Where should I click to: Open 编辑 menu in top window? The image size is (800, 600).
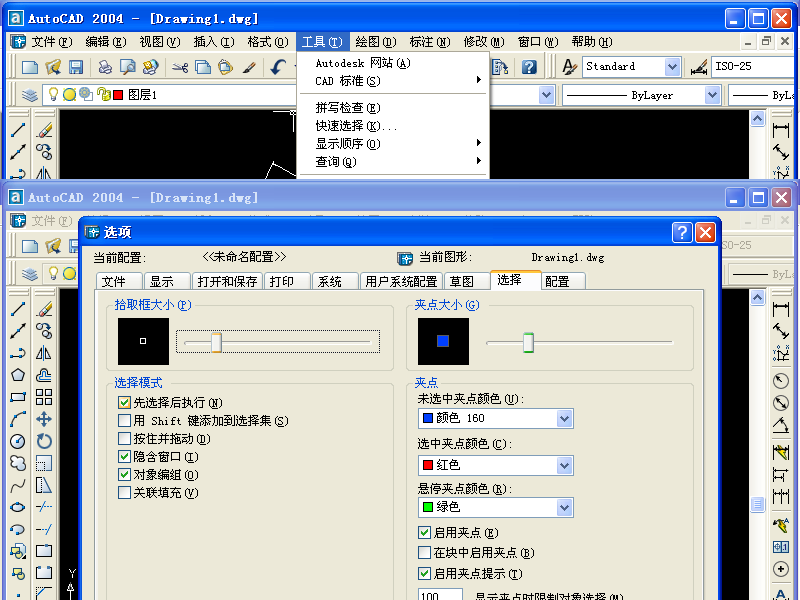[106, 42]
